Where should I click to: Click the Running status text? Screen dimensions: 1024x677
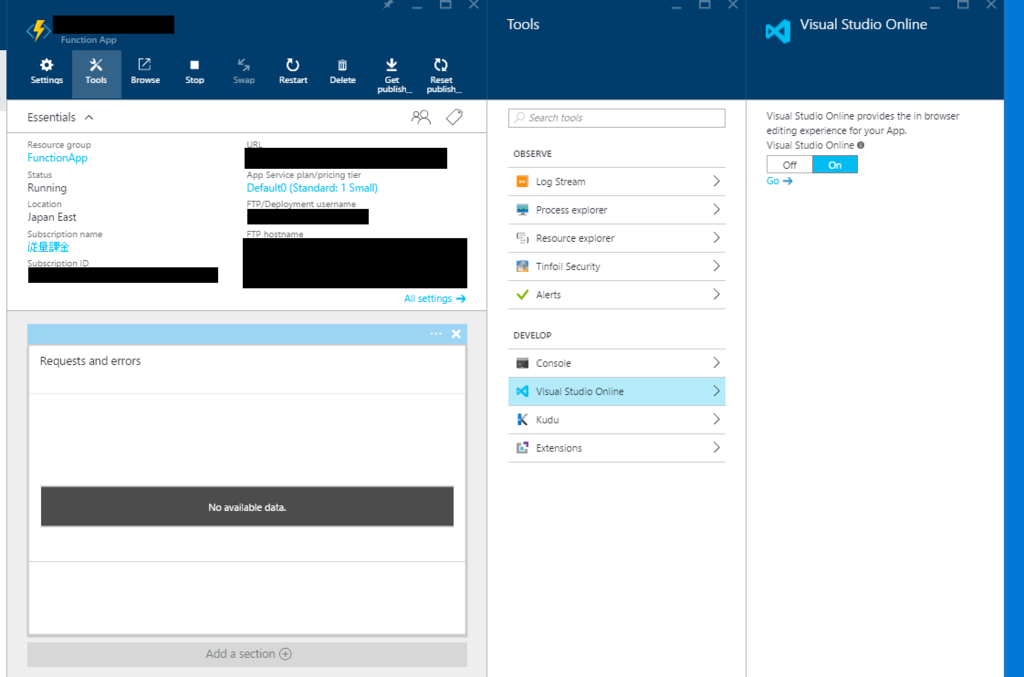[47, 188]
